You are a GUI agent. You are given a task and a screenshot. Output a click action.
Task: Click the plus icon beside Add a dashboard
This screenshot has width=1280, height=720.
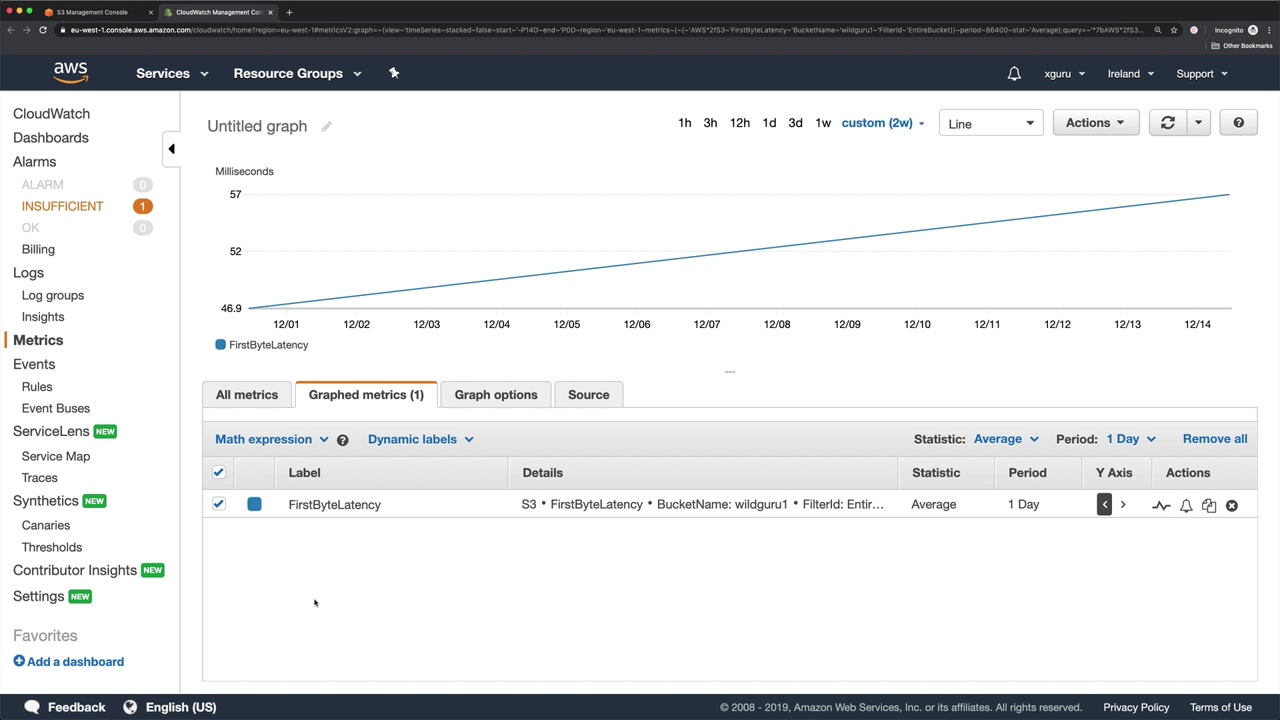point(19,661)
